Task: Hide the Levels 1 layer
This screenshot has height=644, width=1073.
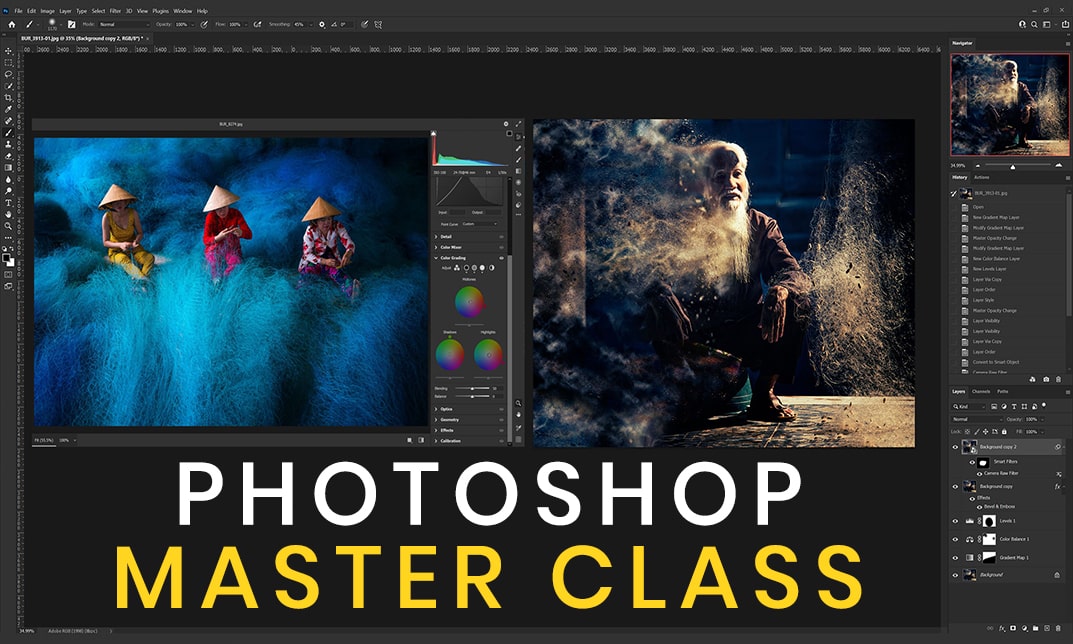Action: point(955,521)
